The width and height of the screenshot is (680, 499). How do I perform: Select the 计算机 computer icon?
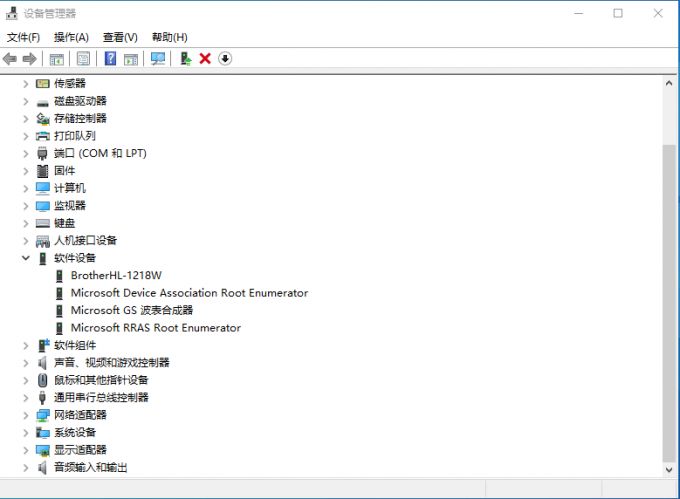[x=42, y=188]
